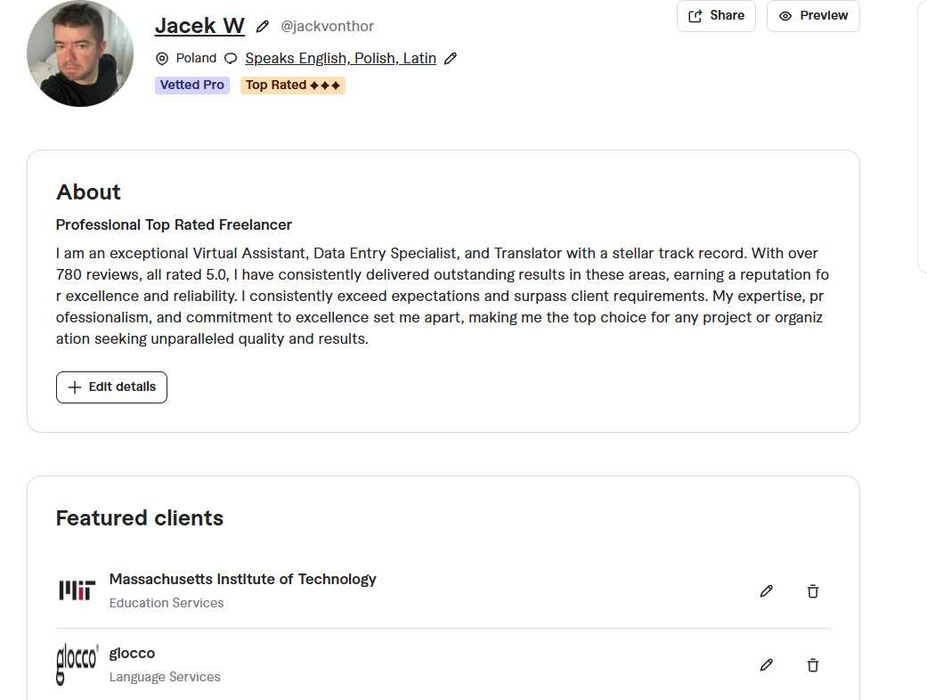This screenshot has height=700, width=927.
Task: Open Speaks English, Polish, Latin link
Action: click(340, 58)
